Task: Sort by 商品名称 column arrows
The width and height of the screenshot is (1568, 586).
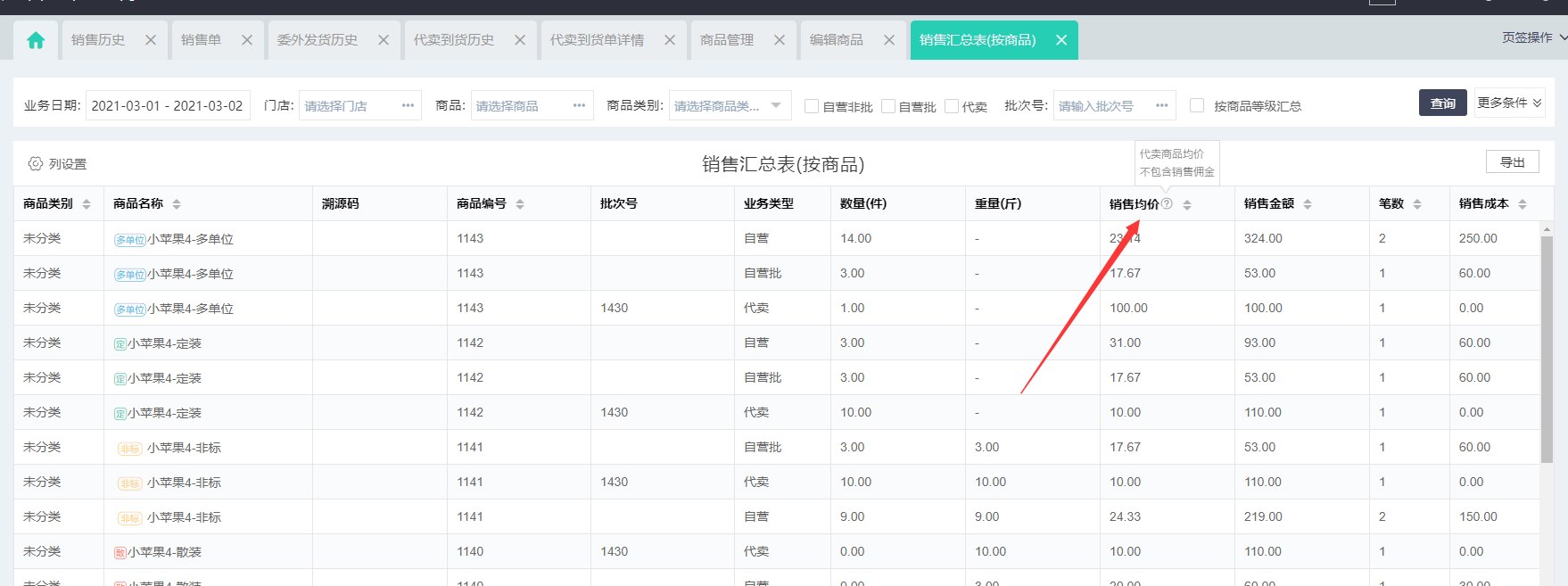Action: [x=177, y=204]
